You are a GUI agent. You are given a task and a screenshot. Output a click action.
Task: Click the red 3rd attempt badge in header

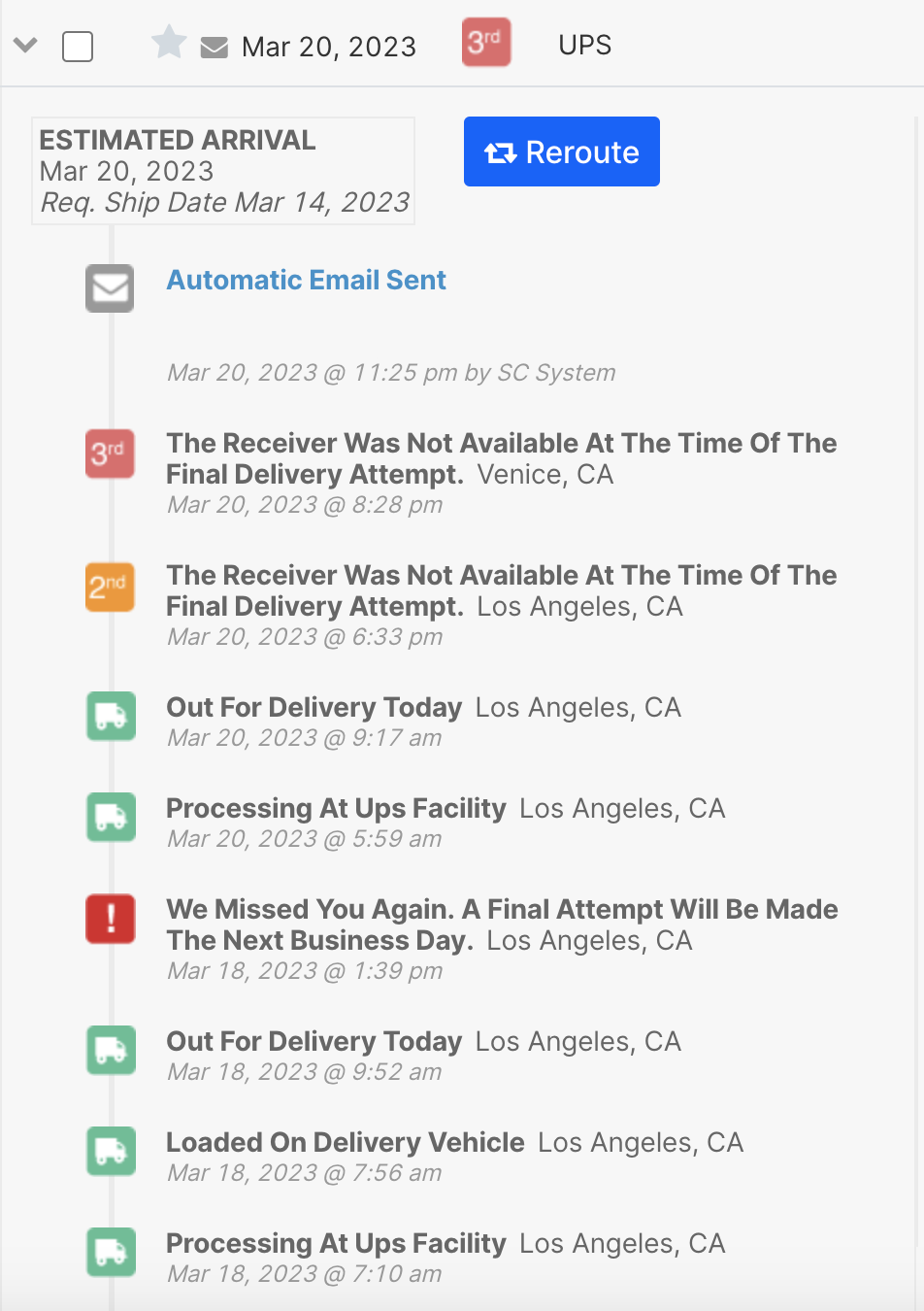click(x=486, y=43)
